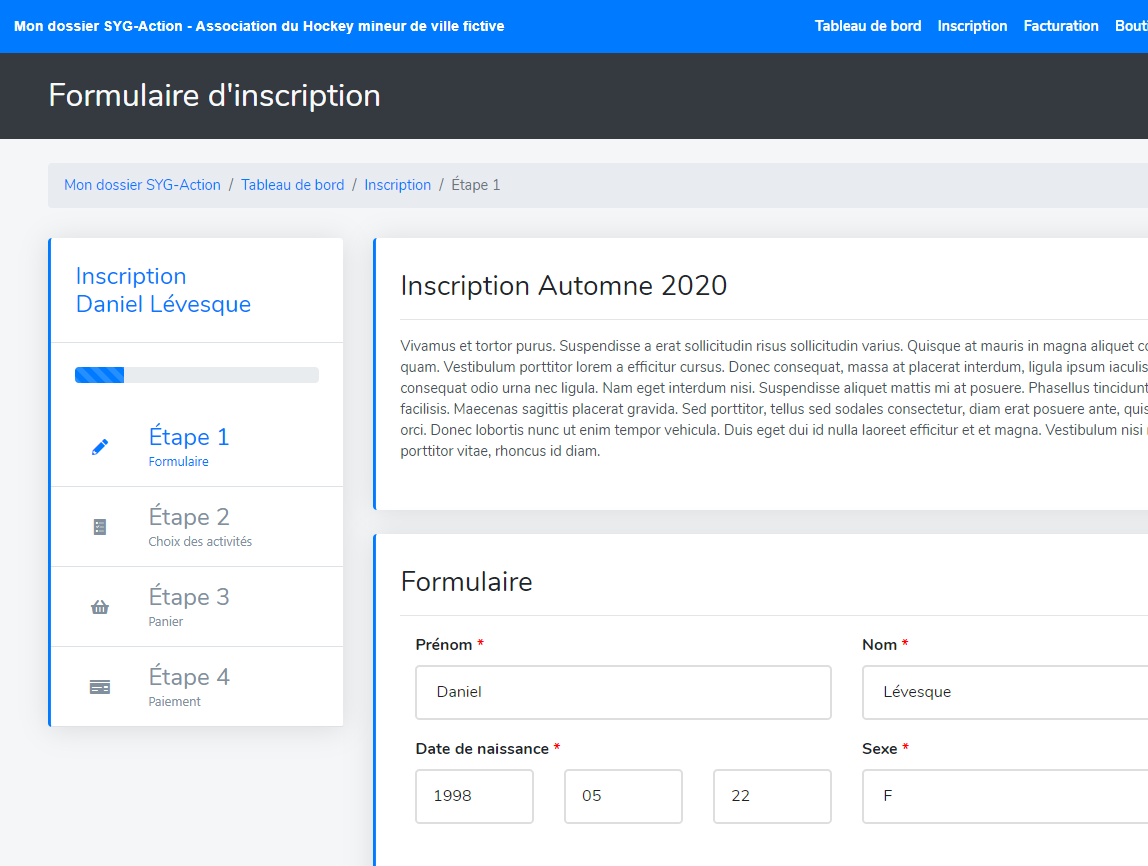This screenshot has height=866, width=1148.
Task: Select Étape 2 Choix des activités step
Action: [189, 517]
